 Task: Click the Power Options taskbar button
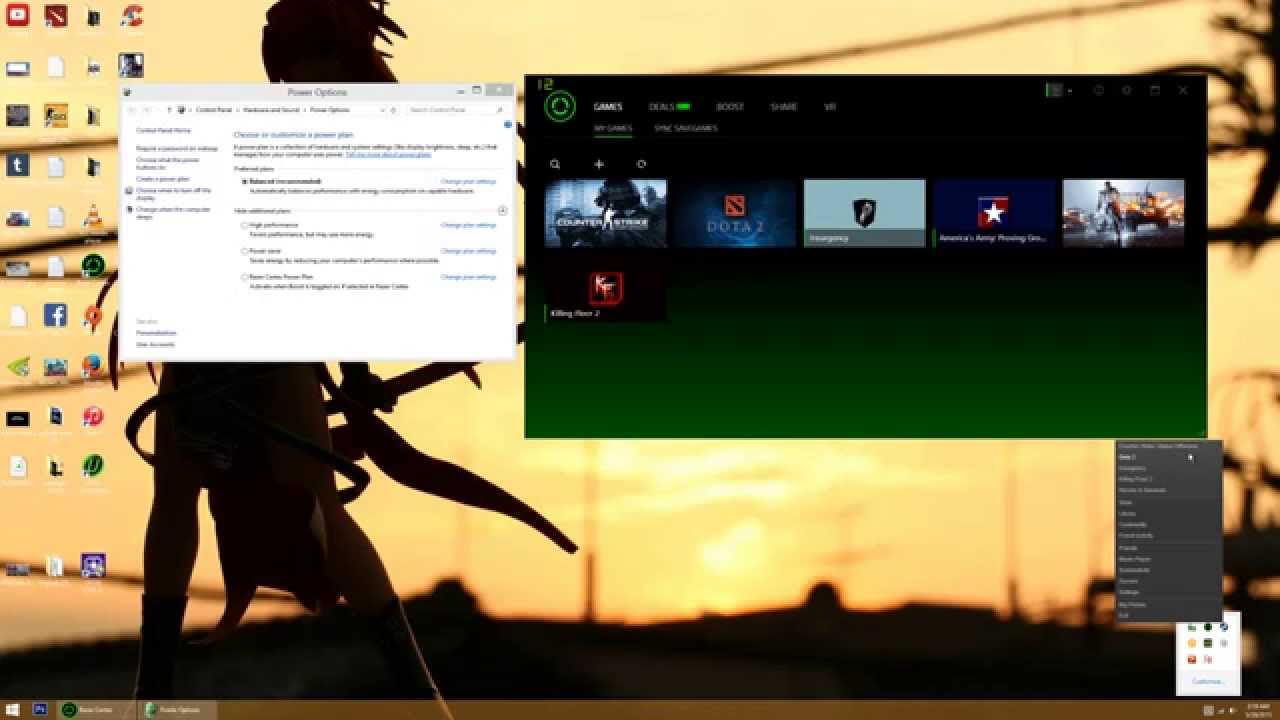[x=180, y=710]
